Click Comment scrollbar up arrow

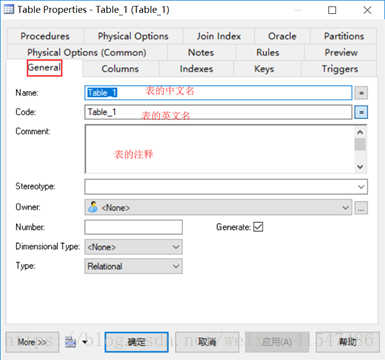pos(360,132)
